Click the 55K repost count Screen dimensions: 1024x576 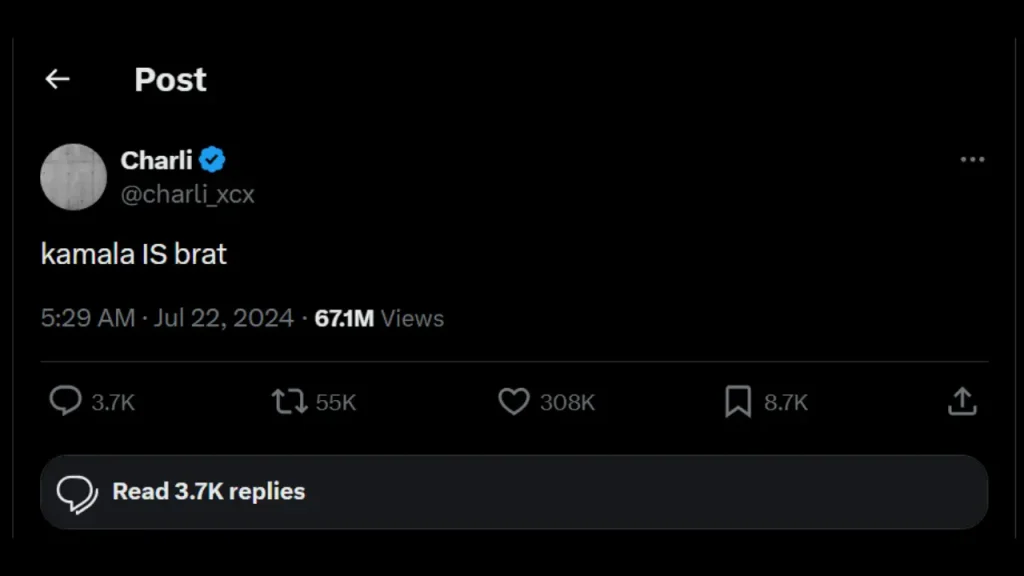point(336,403)
